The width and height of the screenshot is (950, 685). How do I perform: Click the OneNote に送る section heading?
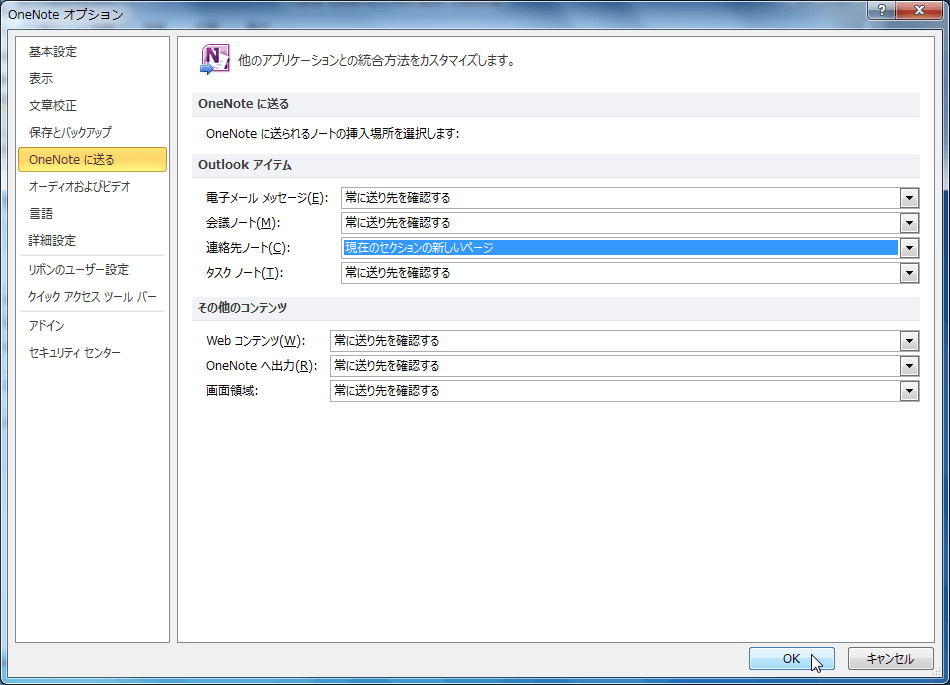pyautogui.click(x=244, y=104)
